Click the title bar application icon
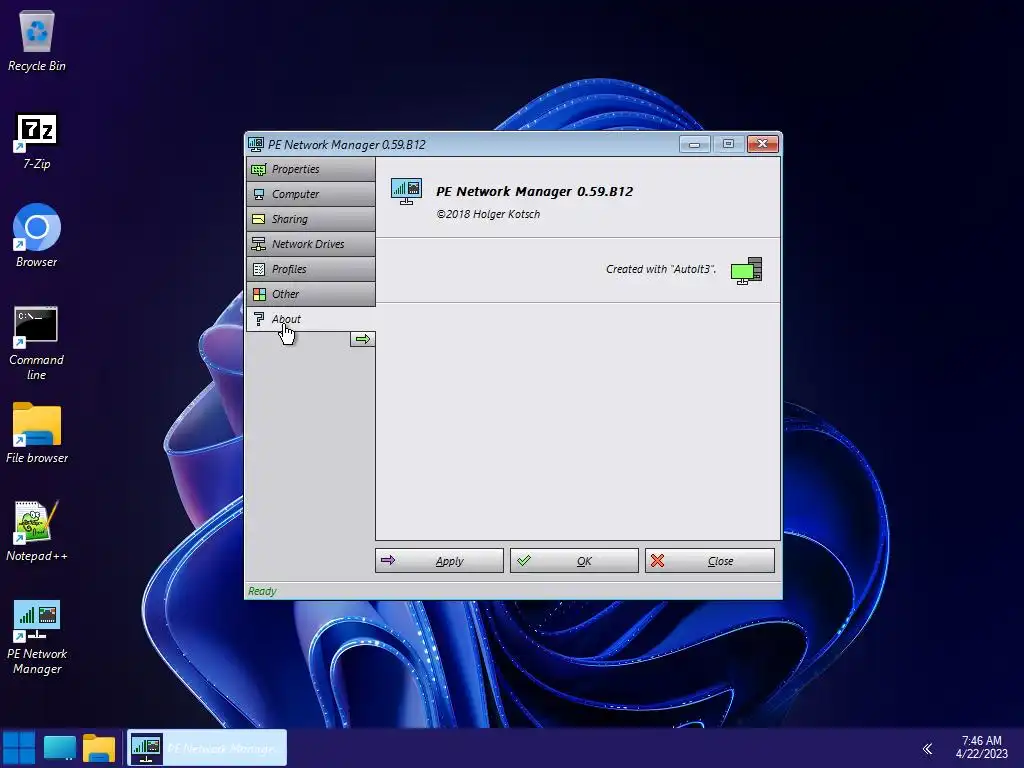Image resolution: width=1024 pixels, height=768 pixels. tap(256, 144)
